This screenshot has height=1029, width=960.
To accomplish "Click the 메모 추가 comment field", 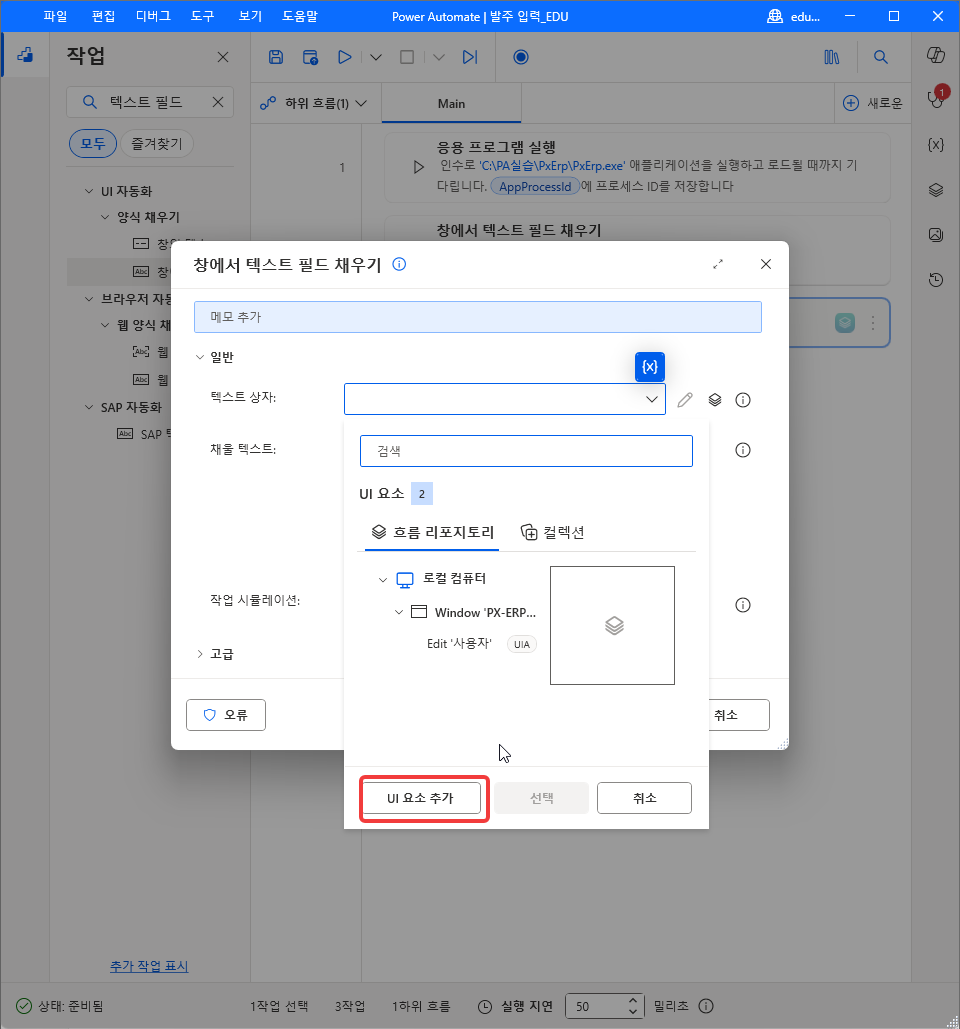I will pyautogui.click(x=478, y=317).
